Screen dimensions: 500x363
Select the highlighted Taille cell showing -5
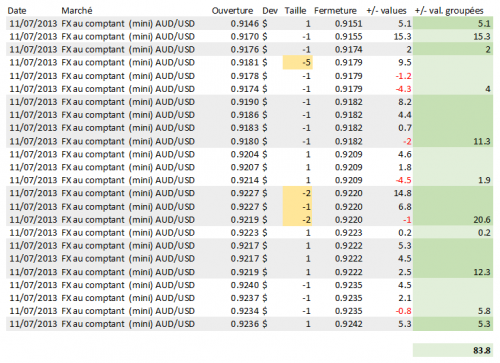point(298,63)
